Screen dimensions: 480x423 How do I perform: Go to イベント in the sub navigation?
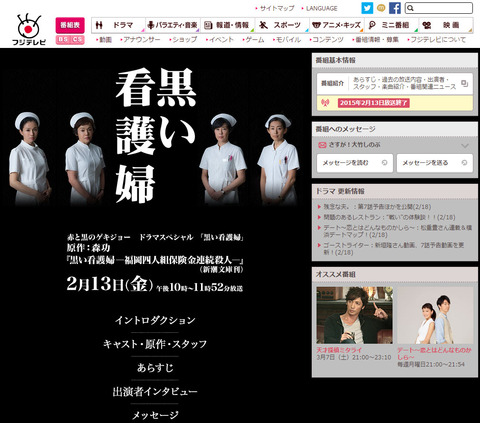[220, 40]
